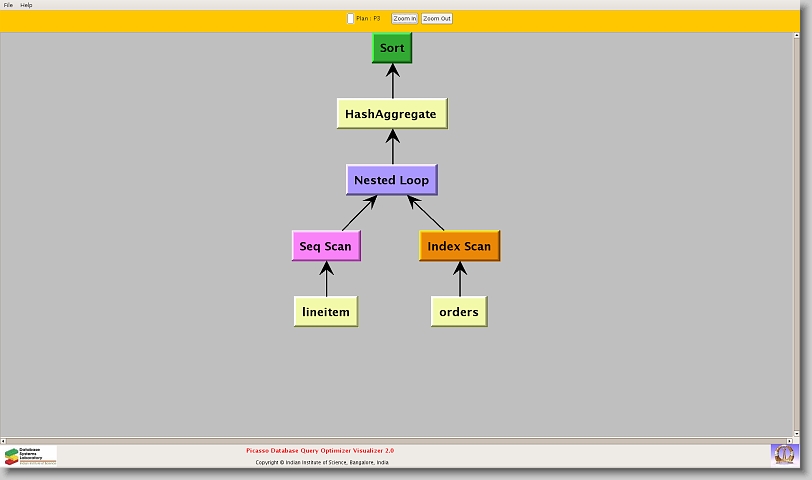Toggle the Plan P3 checkbox
Image resolution: width=812 pixels, height=480 pixels.
point(350,18)
